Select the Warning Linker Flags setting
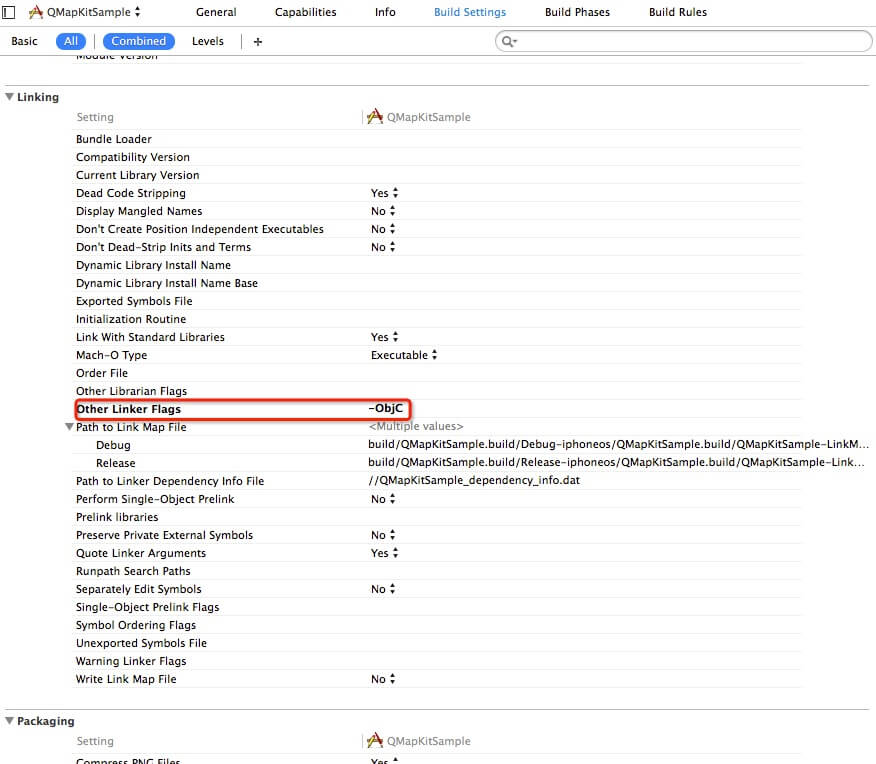The width and height of the screenshot is (876, 764). [x=131, y=661]
